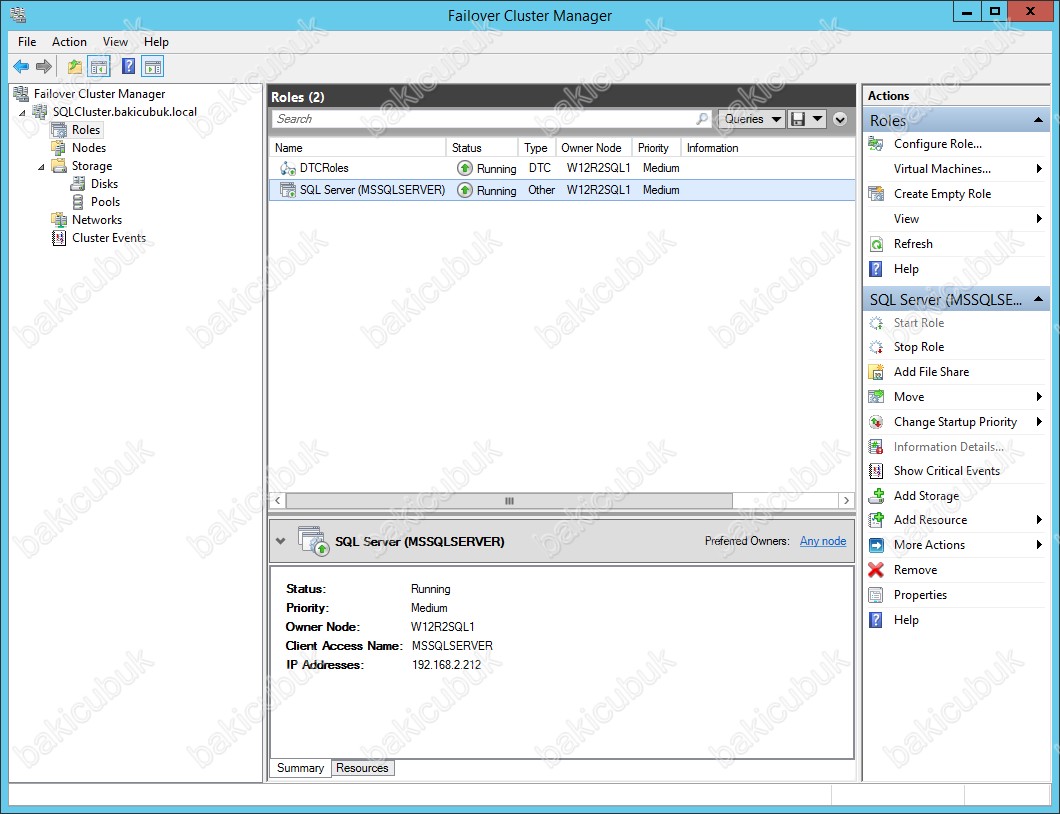Sort roles by the Status column header

coord(482,148)
